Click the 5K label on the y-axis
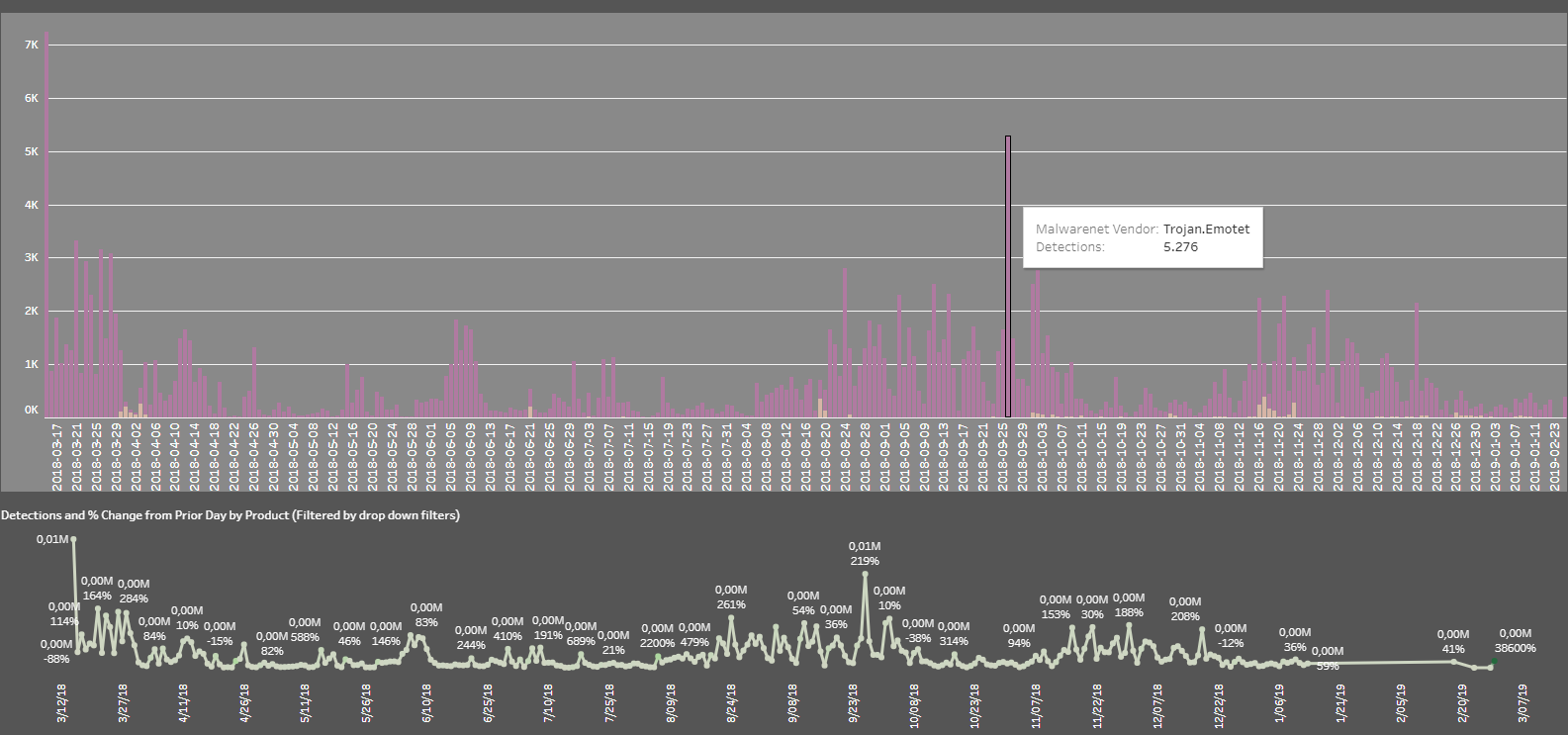Image resolution: width=1568 pixels, height=735 pixels. [31, 152]
